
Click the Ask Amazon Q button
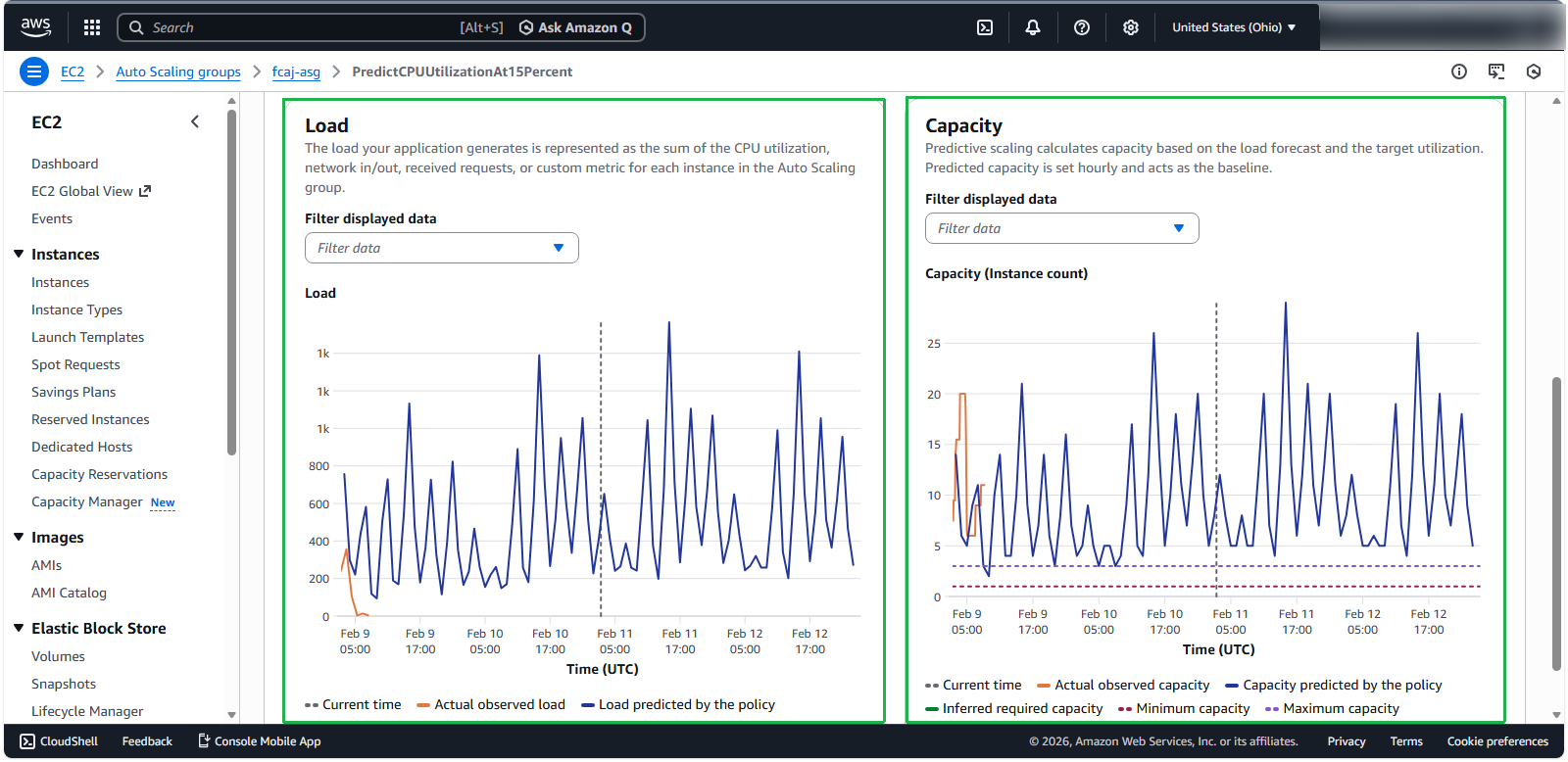575,27
